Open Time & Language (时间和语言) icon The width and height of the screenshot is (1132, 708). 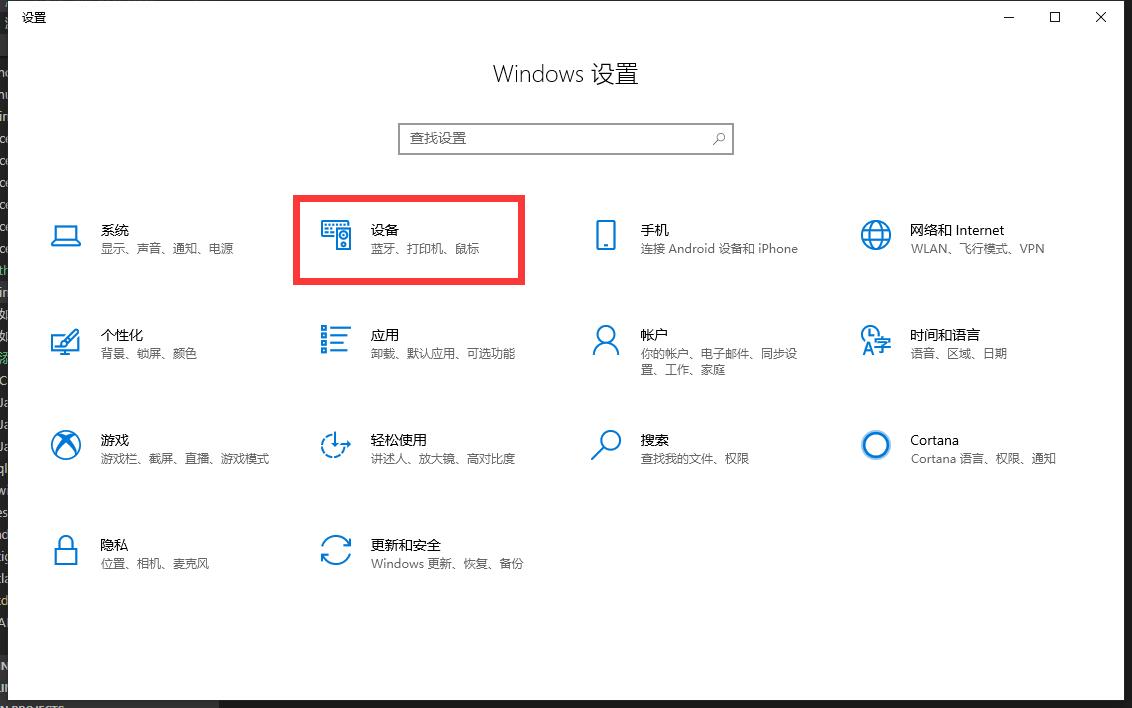coord(875,341)
